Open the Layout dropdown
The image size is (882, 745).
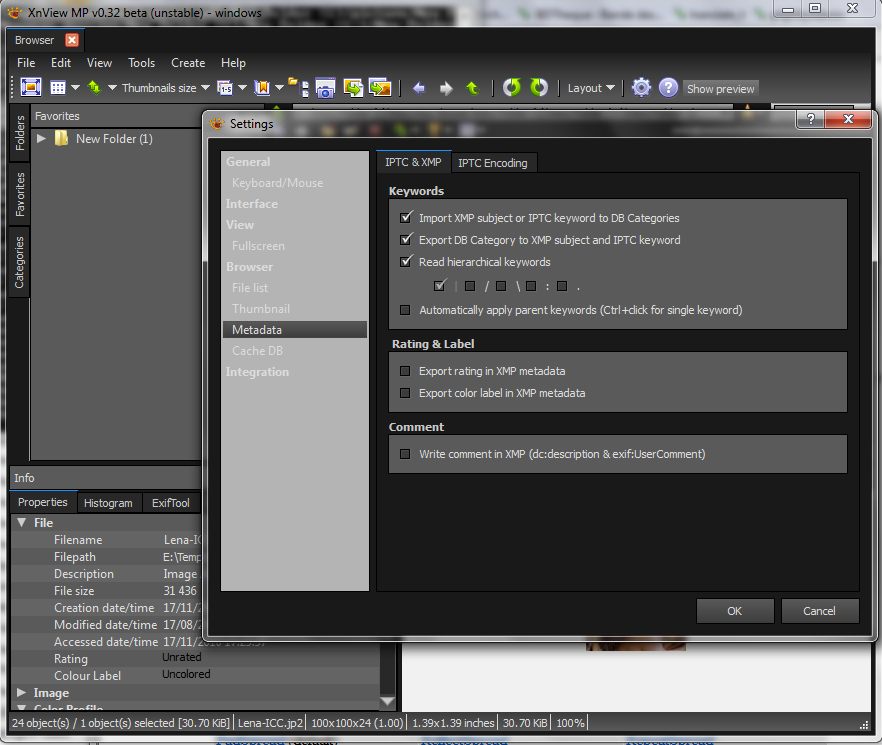591,88
